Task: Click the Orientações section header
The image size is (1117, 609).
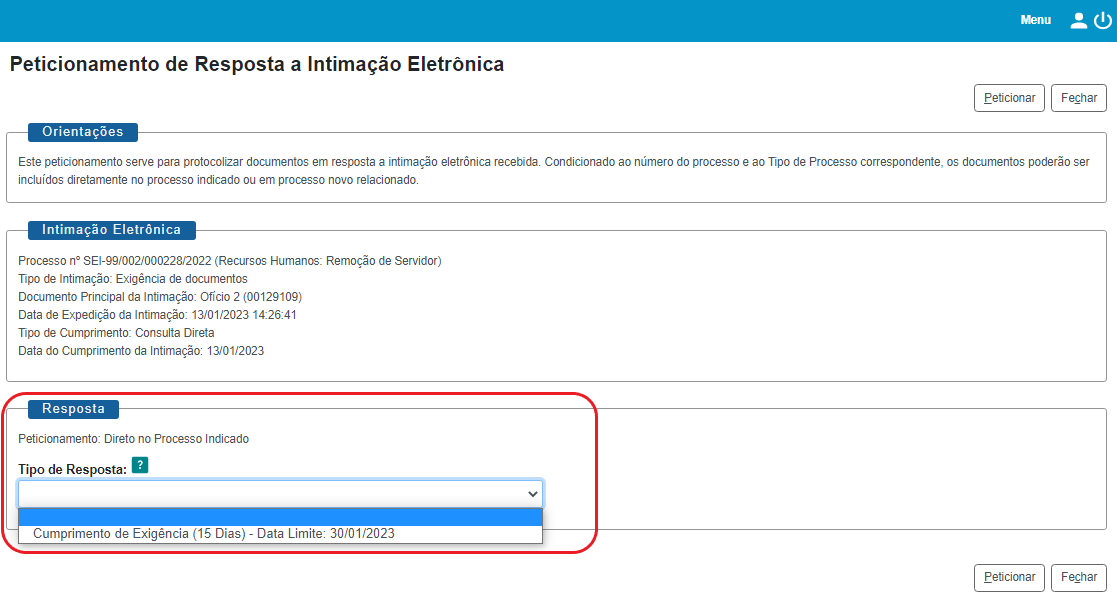Action: point(83,132)
